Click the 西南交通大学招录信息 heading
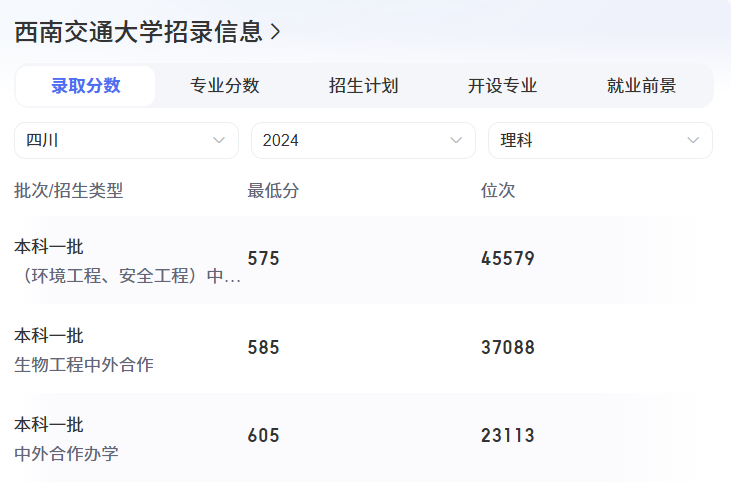This screenshot has height=501, width=731. (138, 32)
